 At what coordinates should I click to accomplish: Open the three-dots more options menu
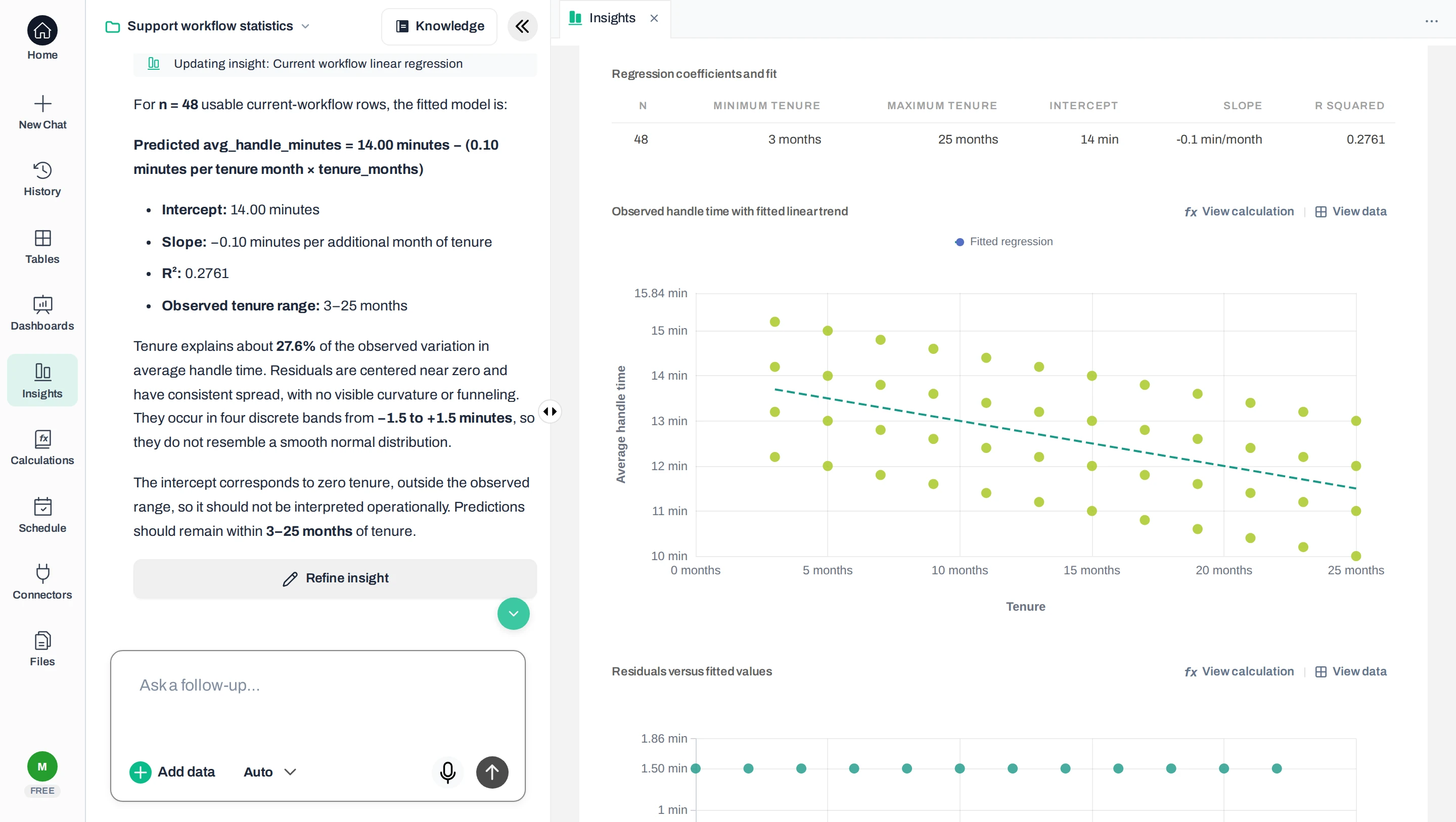tap(1431, 21)
